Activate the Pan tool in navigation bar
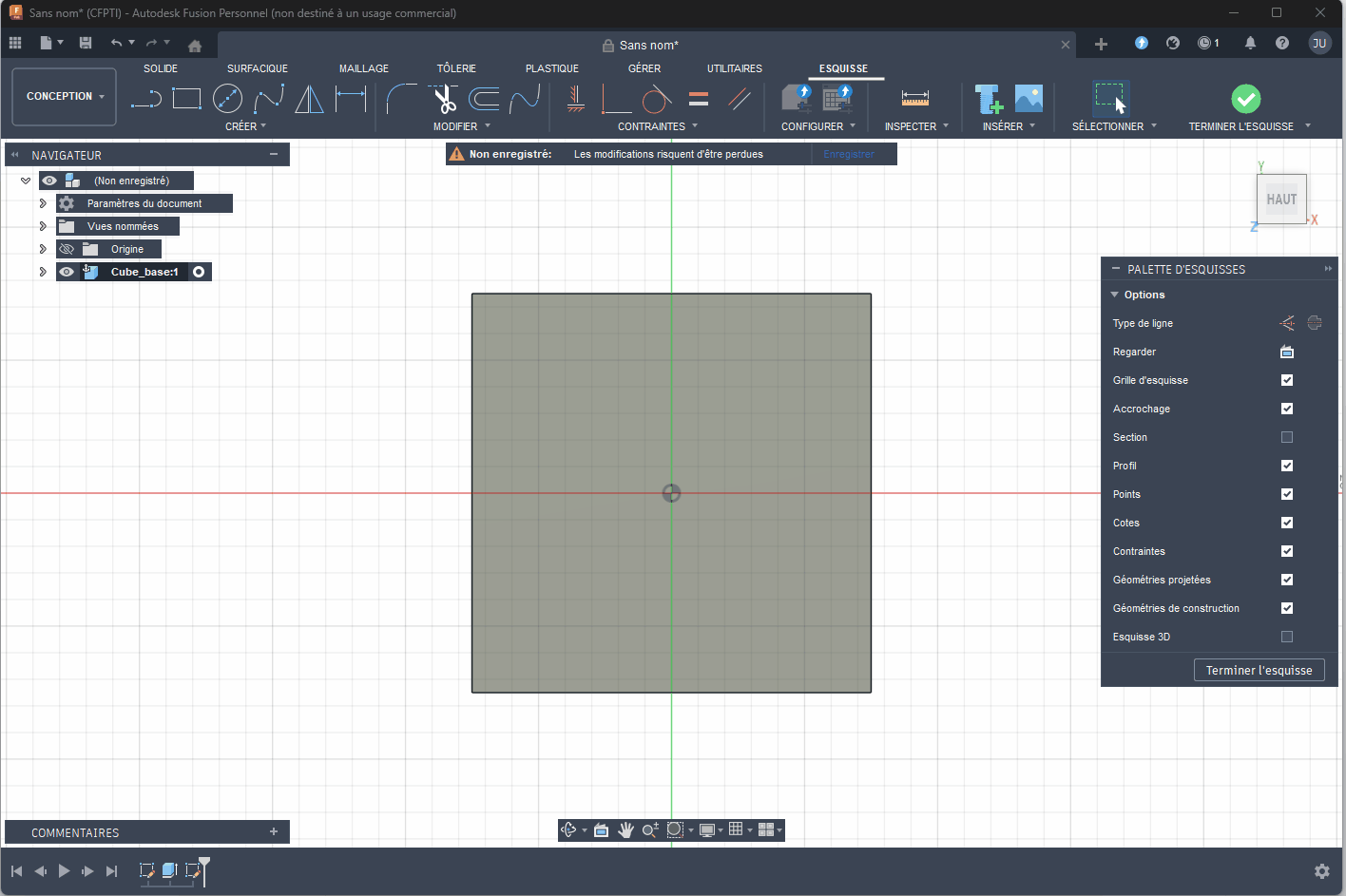This screenshot has height=896, width=1346. [x=626, y=829]
